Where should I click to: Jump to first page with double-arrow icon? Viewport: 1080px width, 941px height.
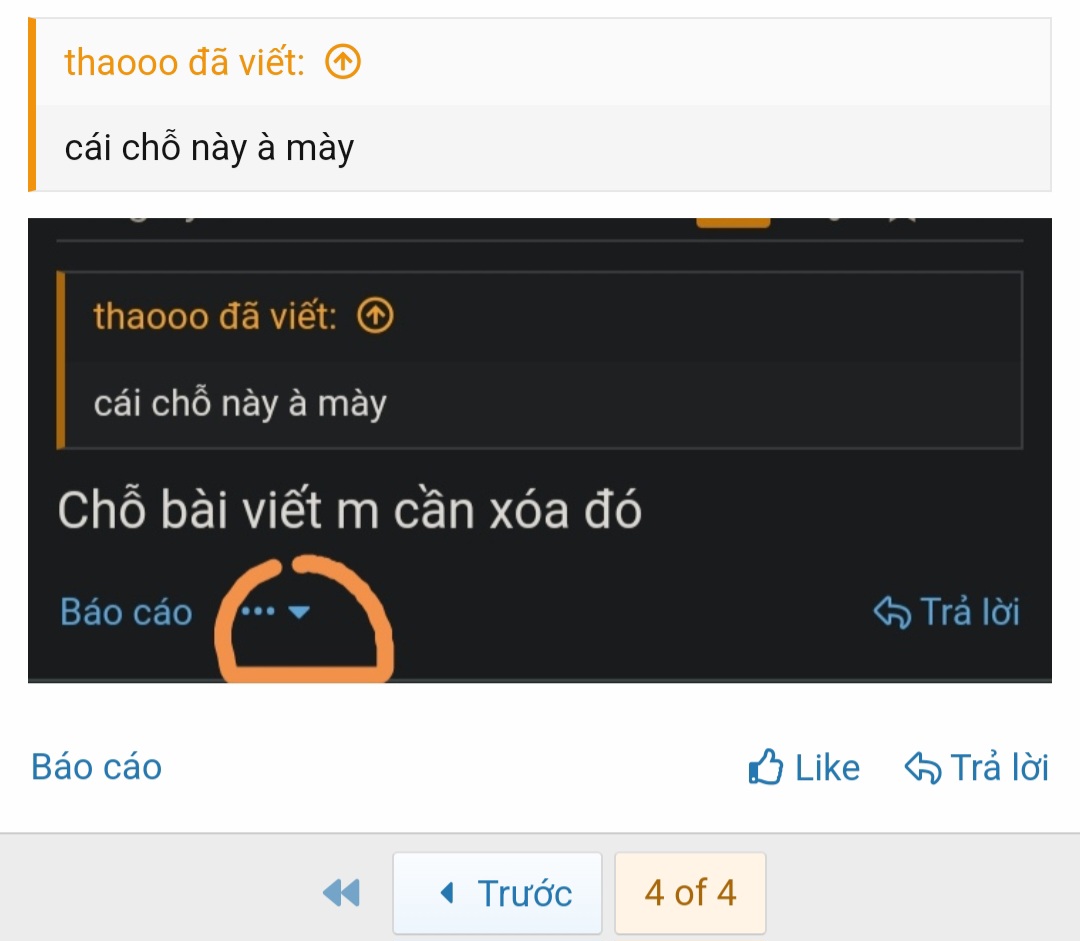point(342,893)
